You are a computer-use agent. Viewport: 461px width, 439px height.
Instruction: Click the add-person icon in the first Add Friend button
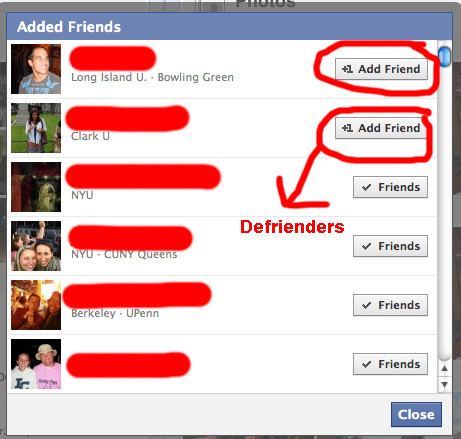tap(347, 69)
